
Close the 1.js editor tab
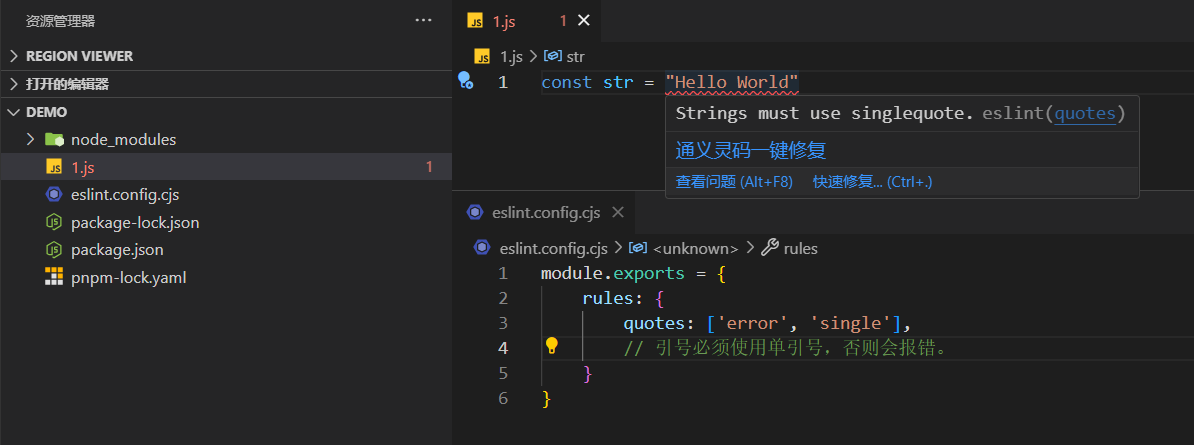[x=583, y=21]
